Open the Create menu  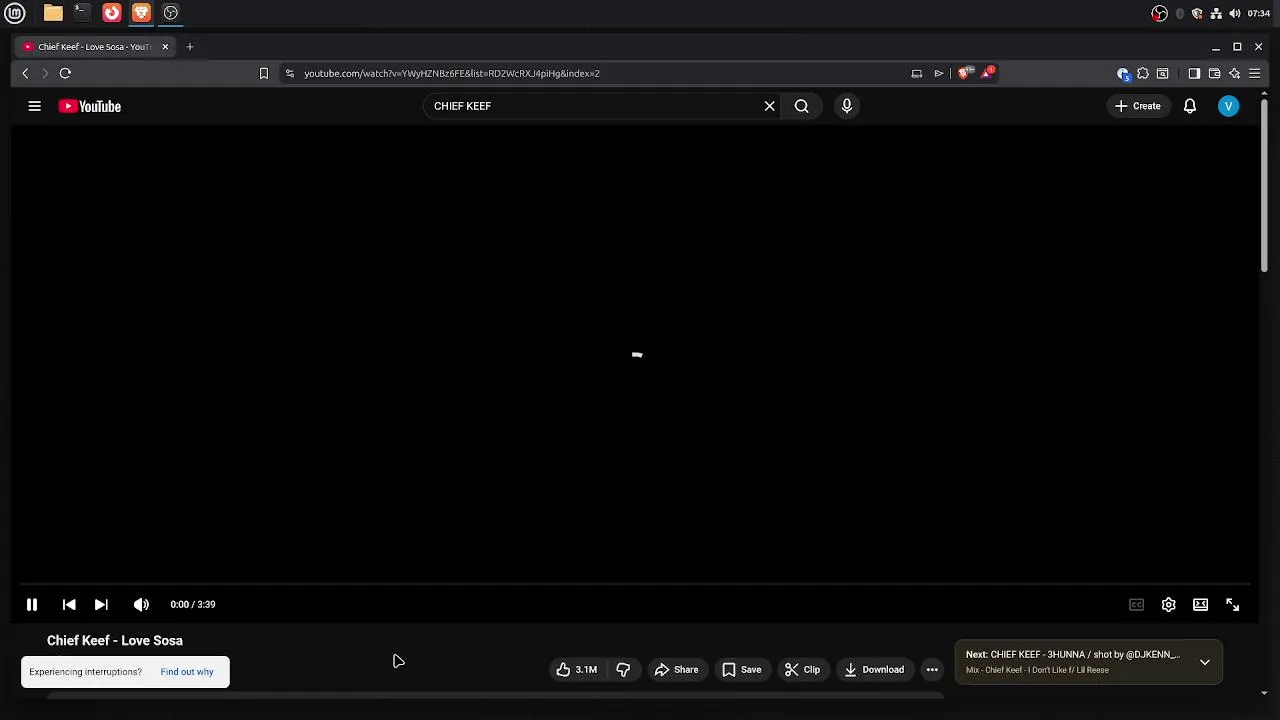point(1138,106)
